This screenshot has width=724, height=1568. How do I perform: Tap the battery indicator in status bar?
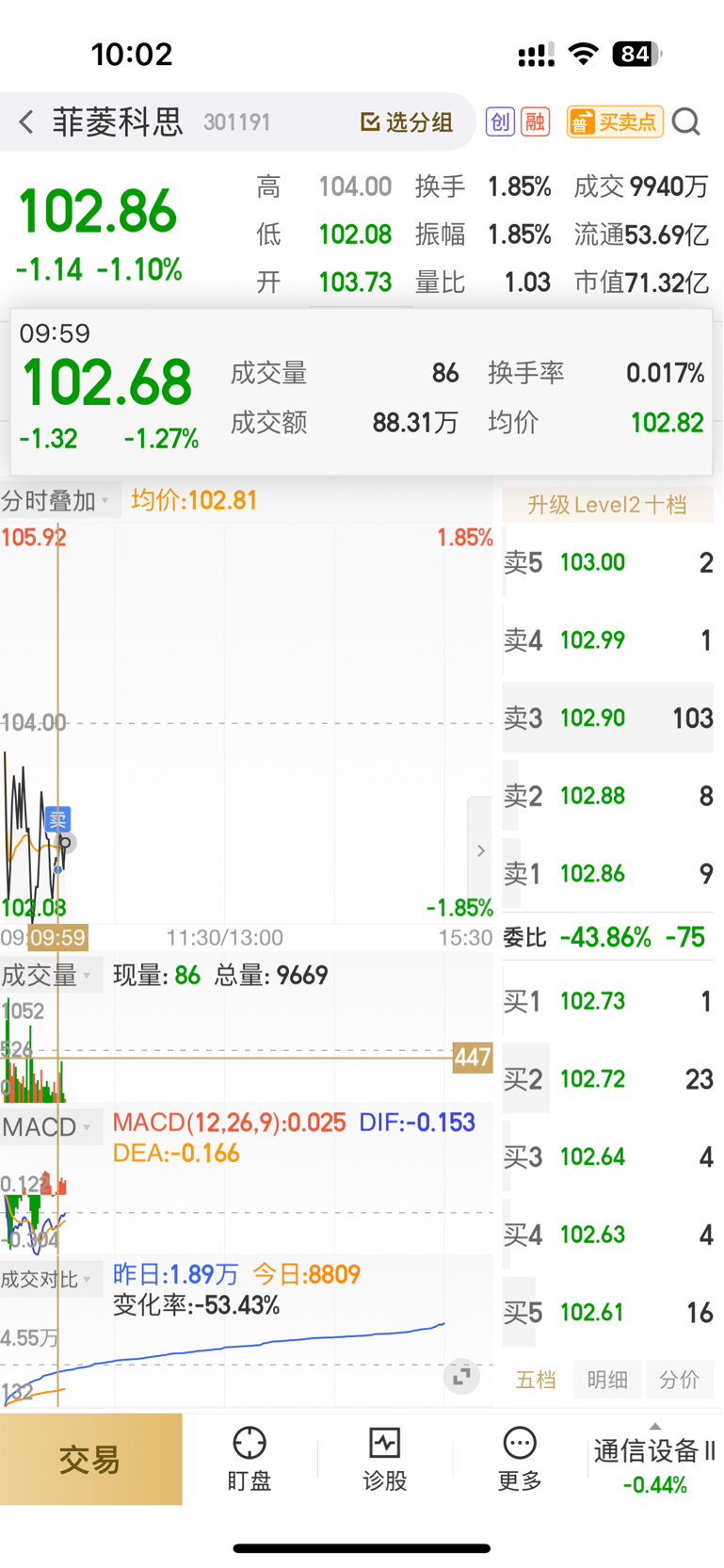(x=637, y=54)
